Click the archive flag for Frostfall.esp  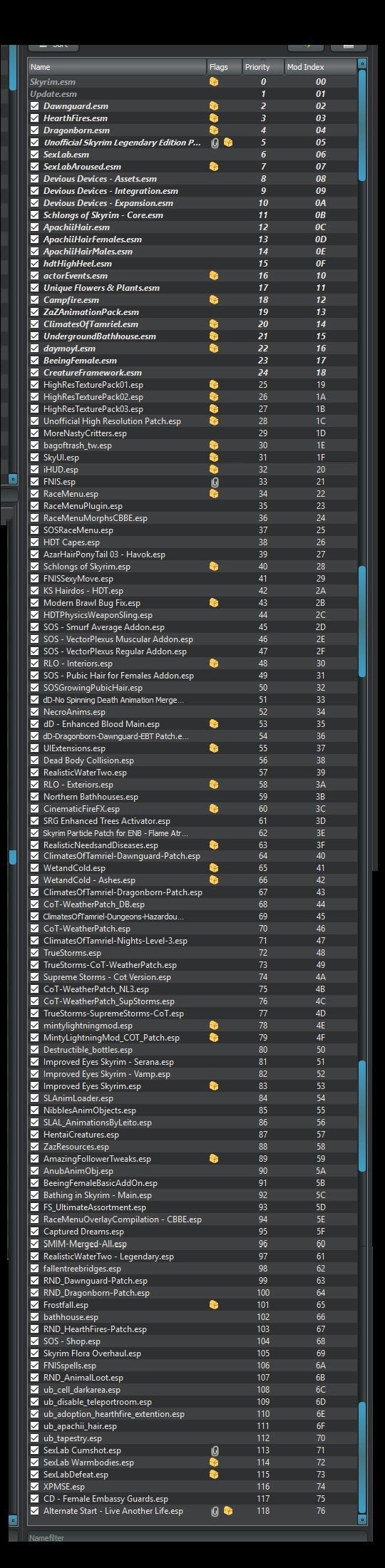pos(214,1305)
